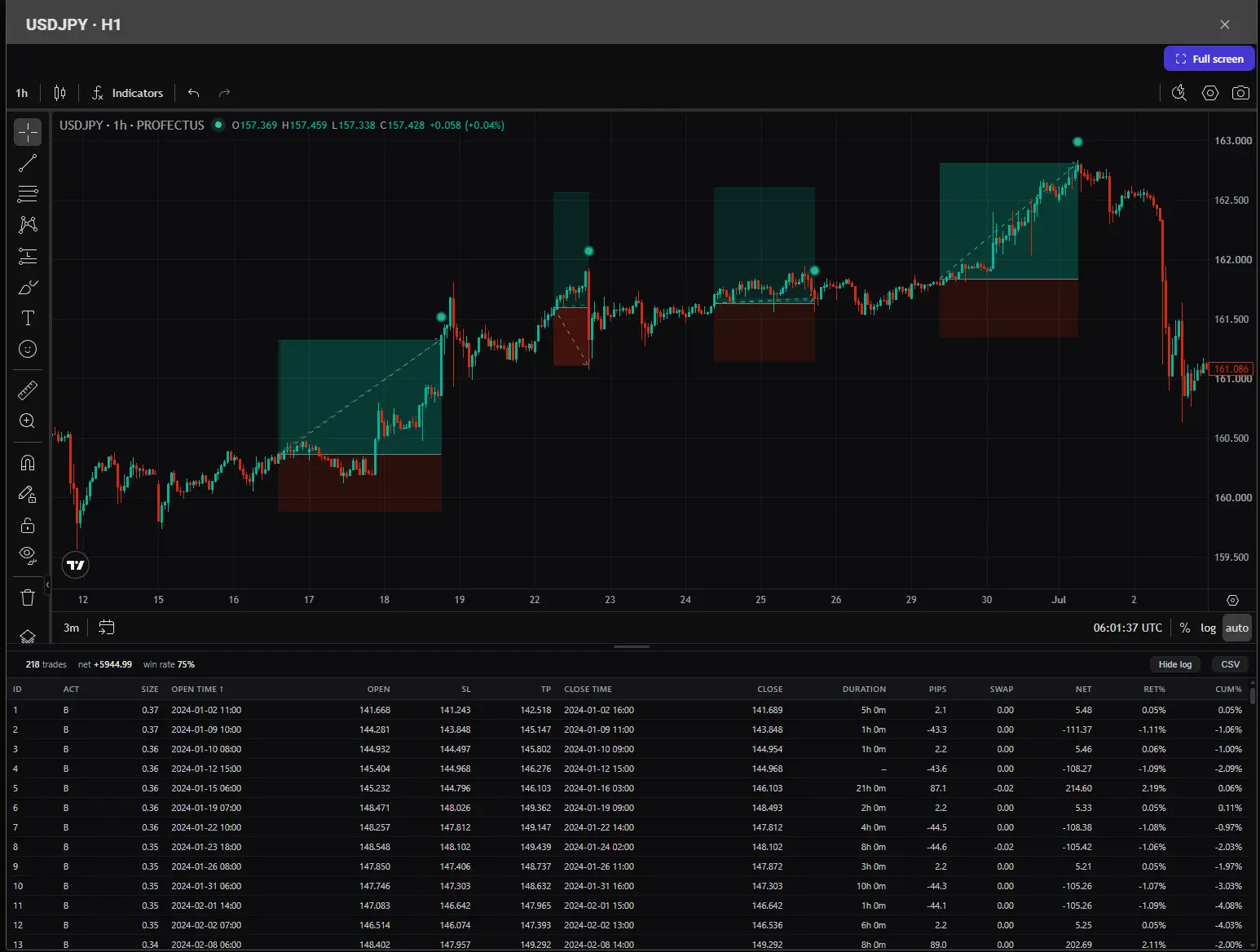Screen dimensions: 1260x952
Task: Remove objects with the trash icon
Action: point(28,597)
